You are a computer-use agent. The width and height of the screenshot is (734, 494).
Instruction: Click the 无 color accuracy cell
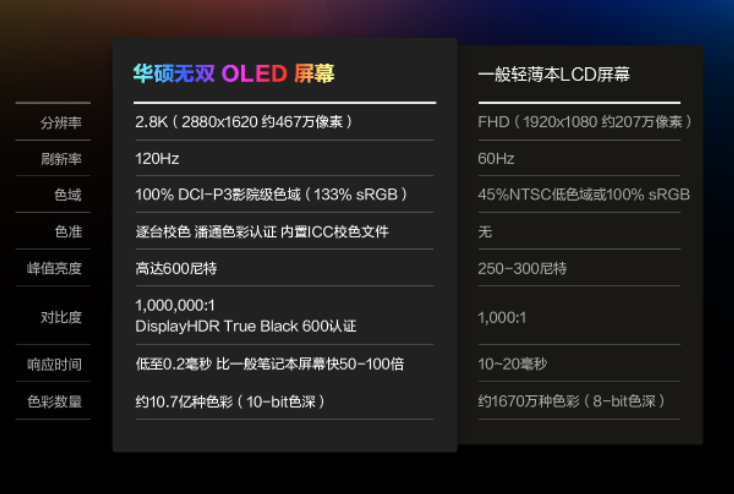pyautogui.click(x=485, y=231)
